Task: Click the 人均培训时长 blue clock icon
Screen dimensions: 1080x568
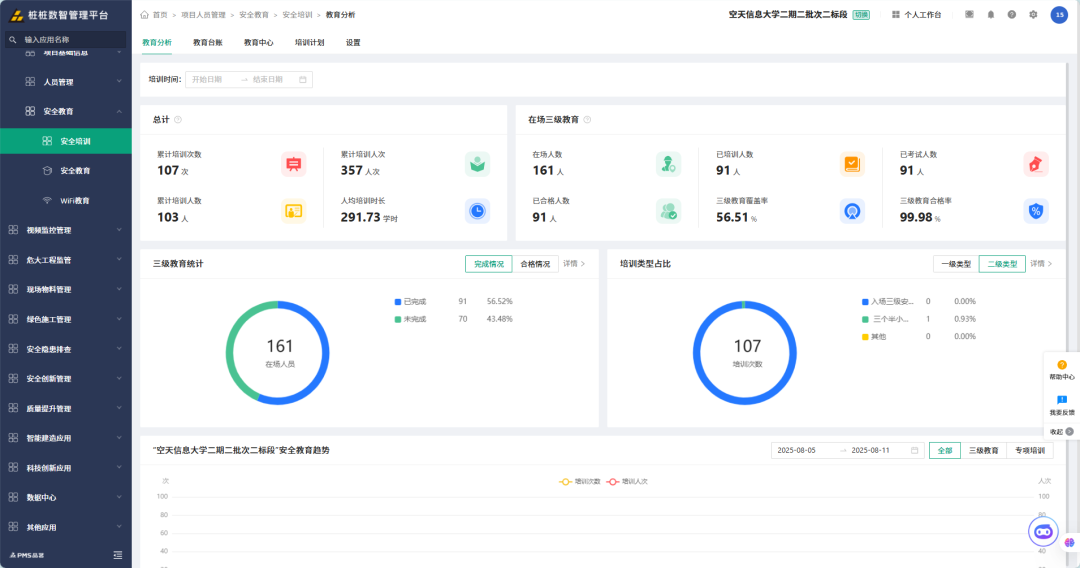Action: point(477,211)
